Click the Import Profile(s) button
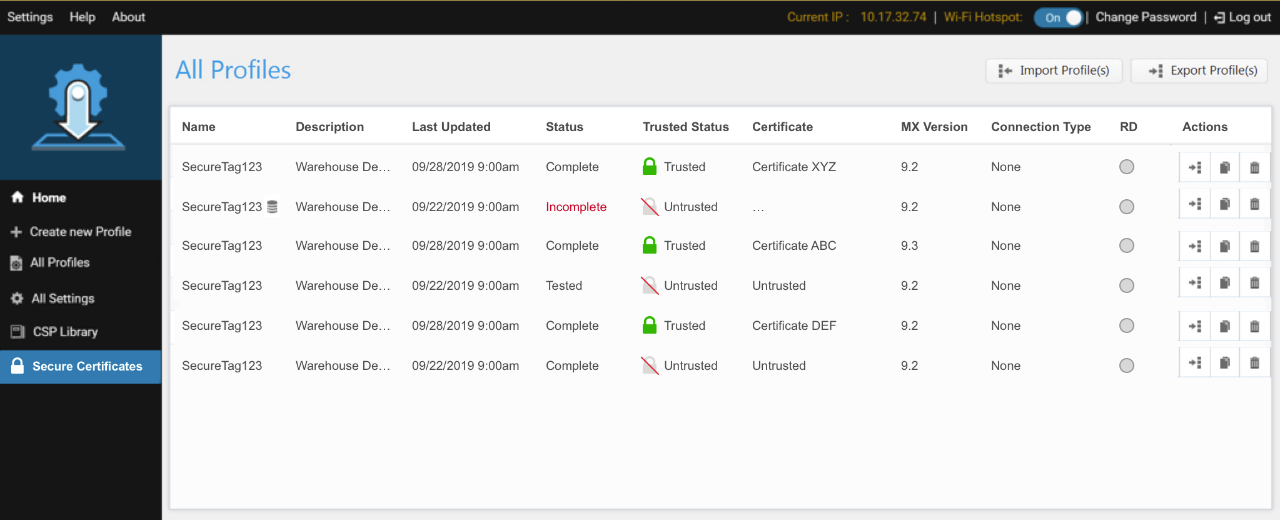The image size is (1282, 520). (x=1054, y=71)
